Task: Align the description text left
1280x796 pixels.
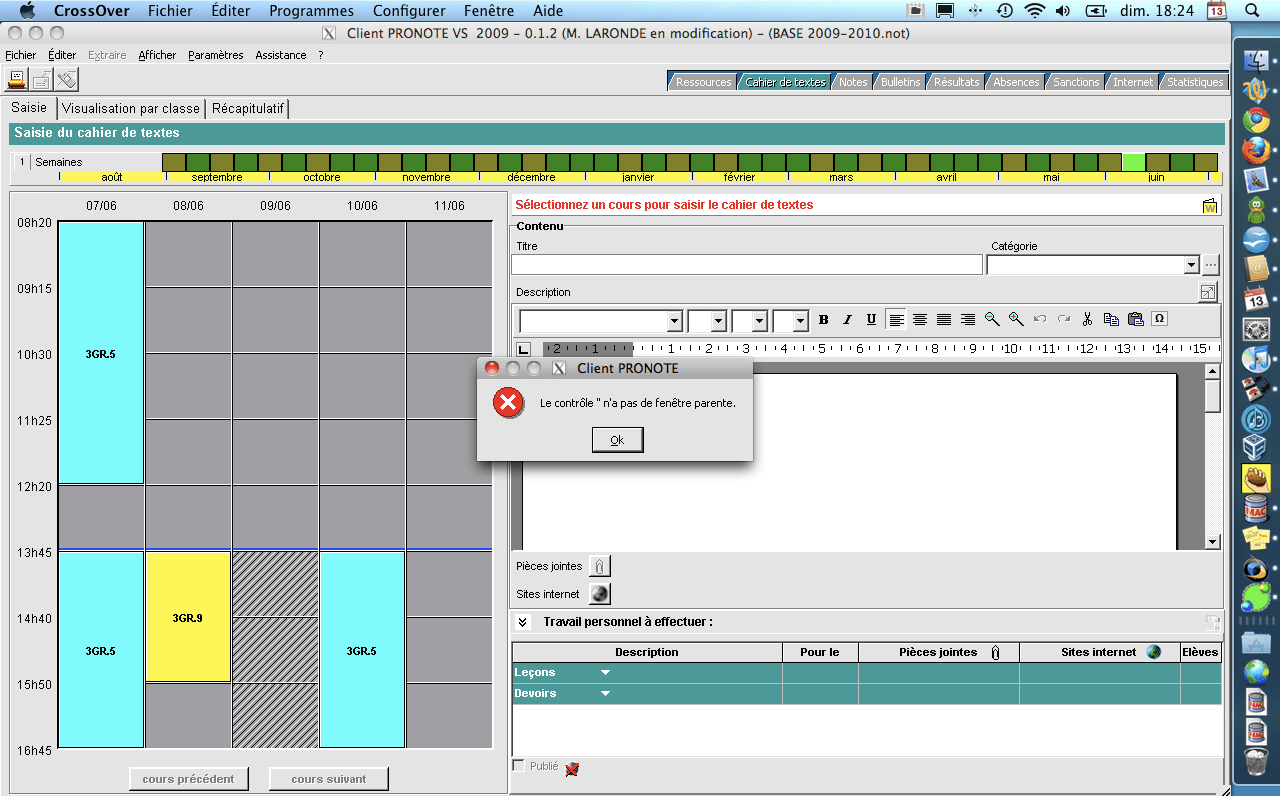Action: tap(896, 320)
